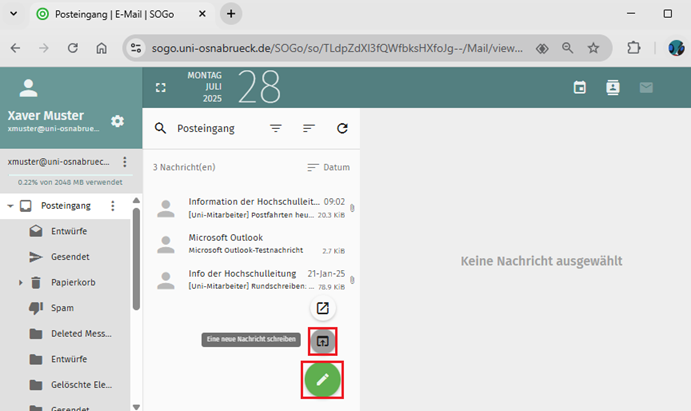Select the Posteingang SOGo browser tab
The image size is (691, 411).
115,14
